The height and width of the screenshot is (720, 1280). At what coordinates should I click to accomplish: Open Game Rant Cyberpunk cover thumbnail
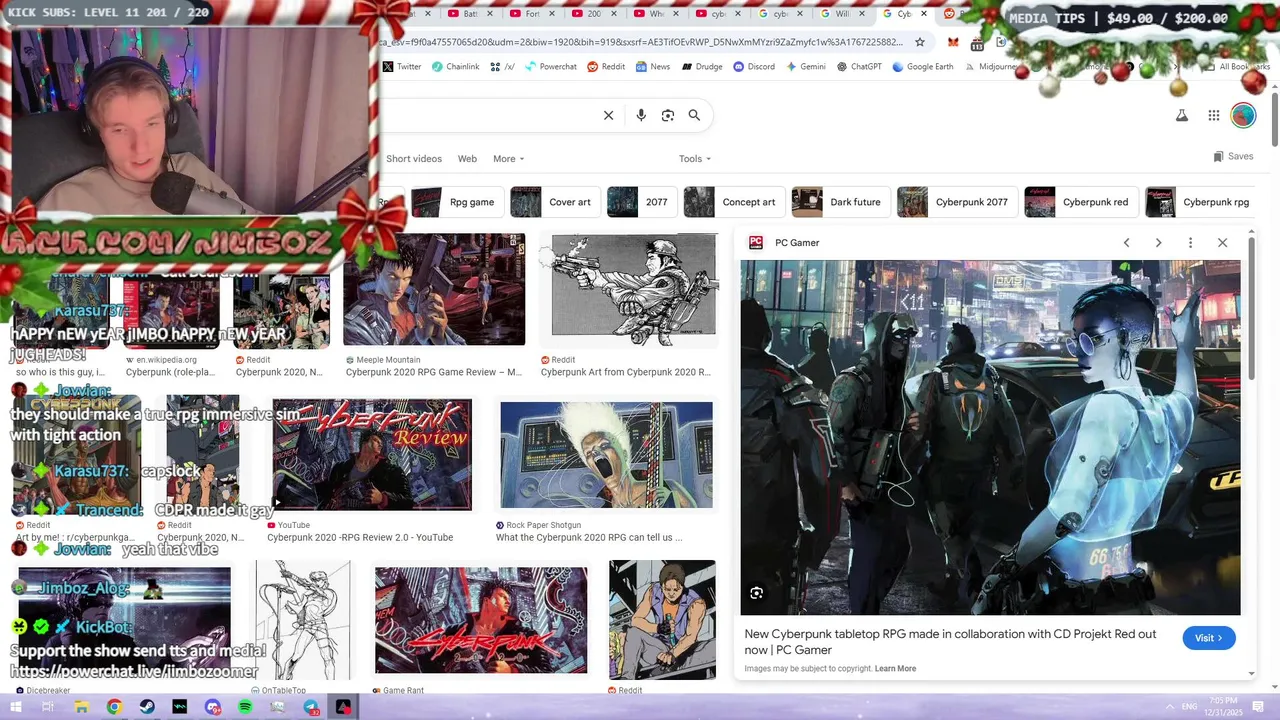pos(481,620)
